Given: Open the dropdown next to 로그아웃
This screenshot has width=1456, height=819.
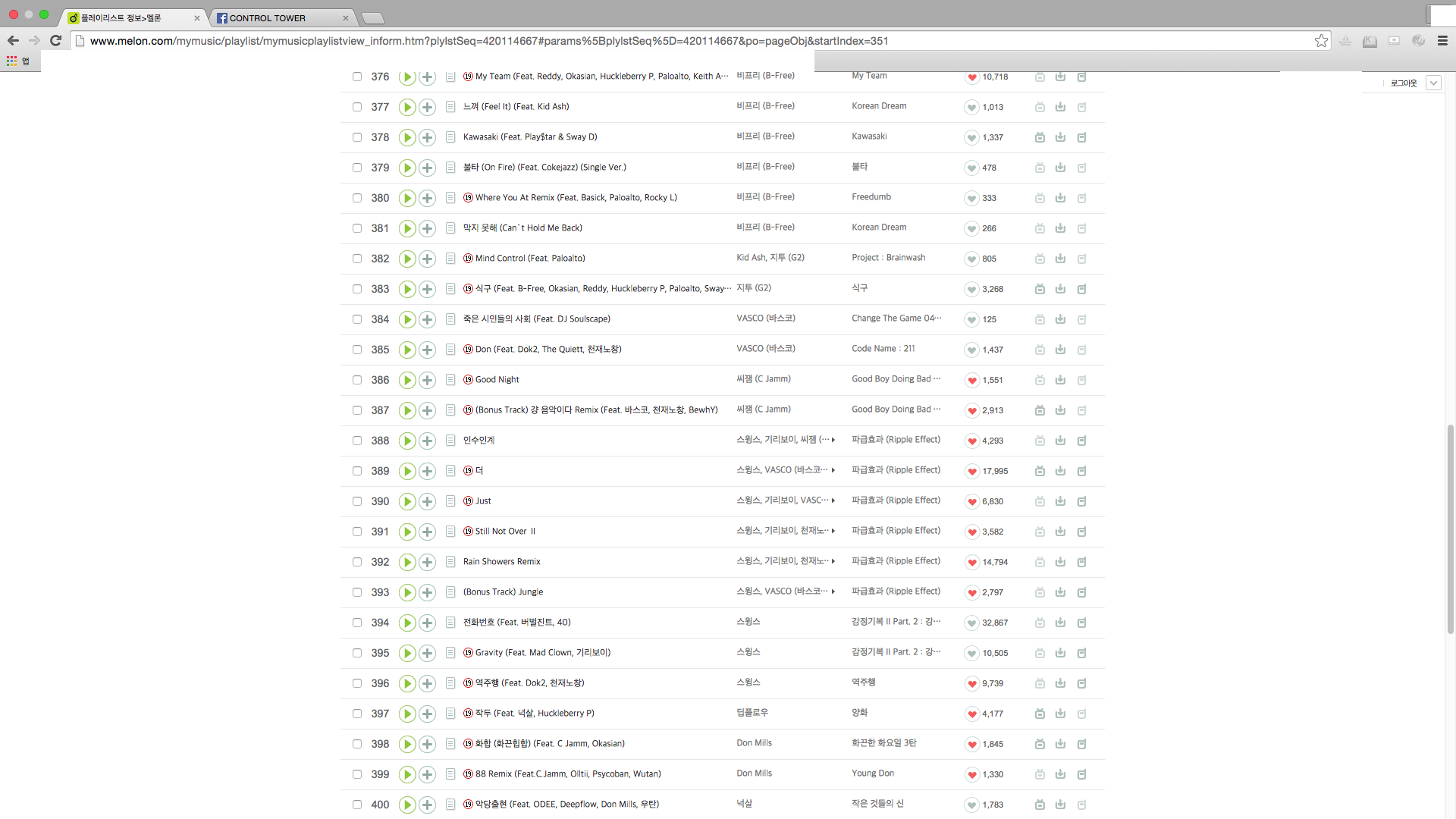Looking at the screenshot, I should [x=1433, y=83].
